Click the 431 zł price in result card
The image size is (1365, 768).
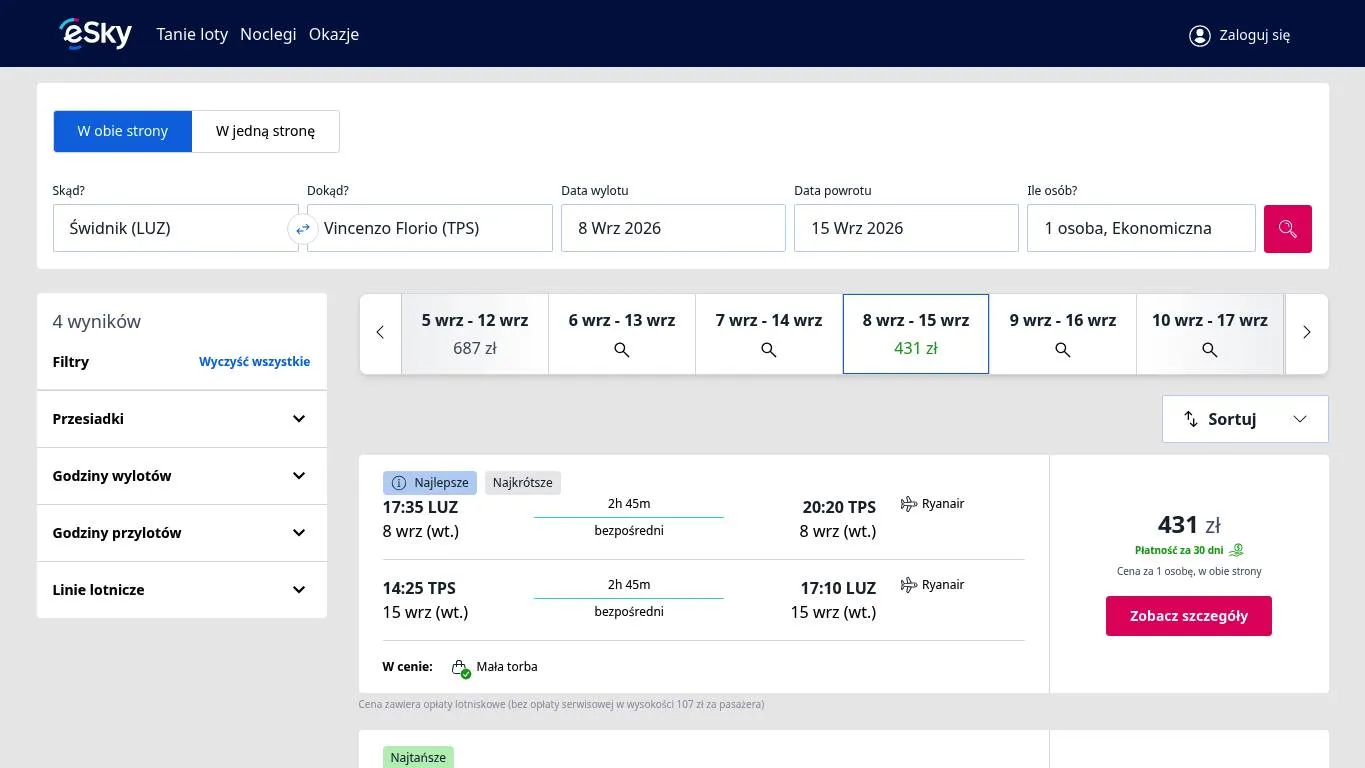click(x=1189, y=525)
